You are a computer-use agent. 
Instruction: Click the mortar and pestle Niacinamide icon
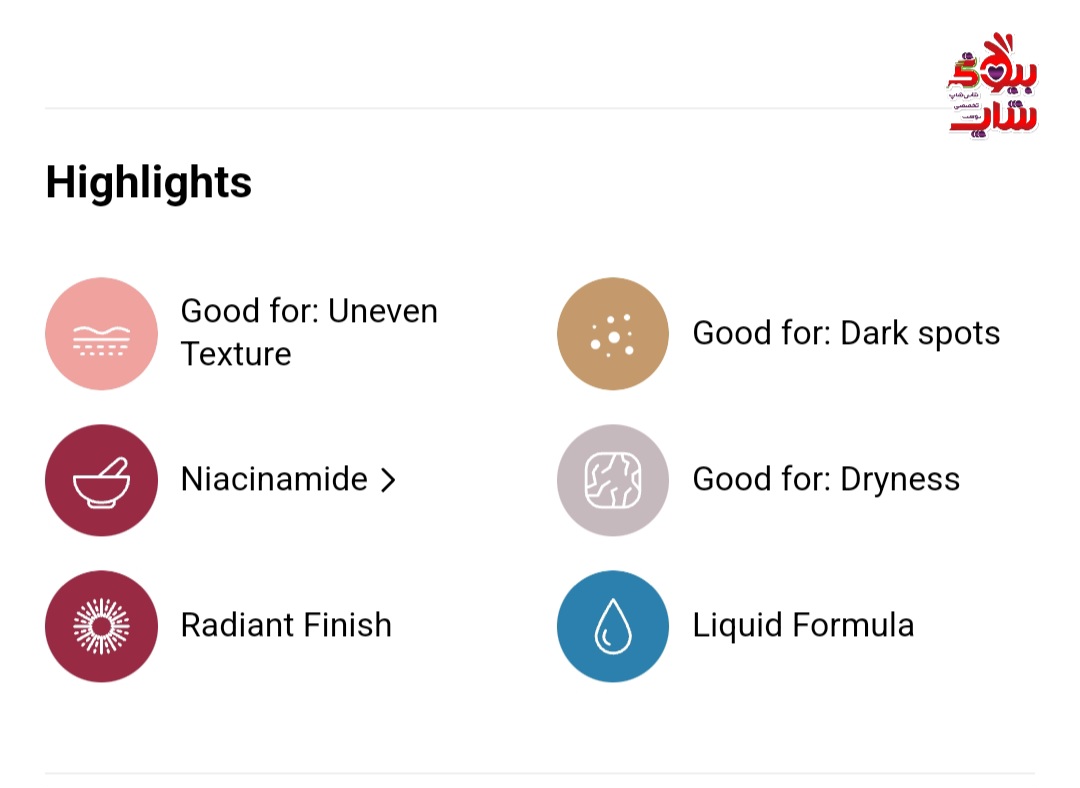(x=101, y=480)
